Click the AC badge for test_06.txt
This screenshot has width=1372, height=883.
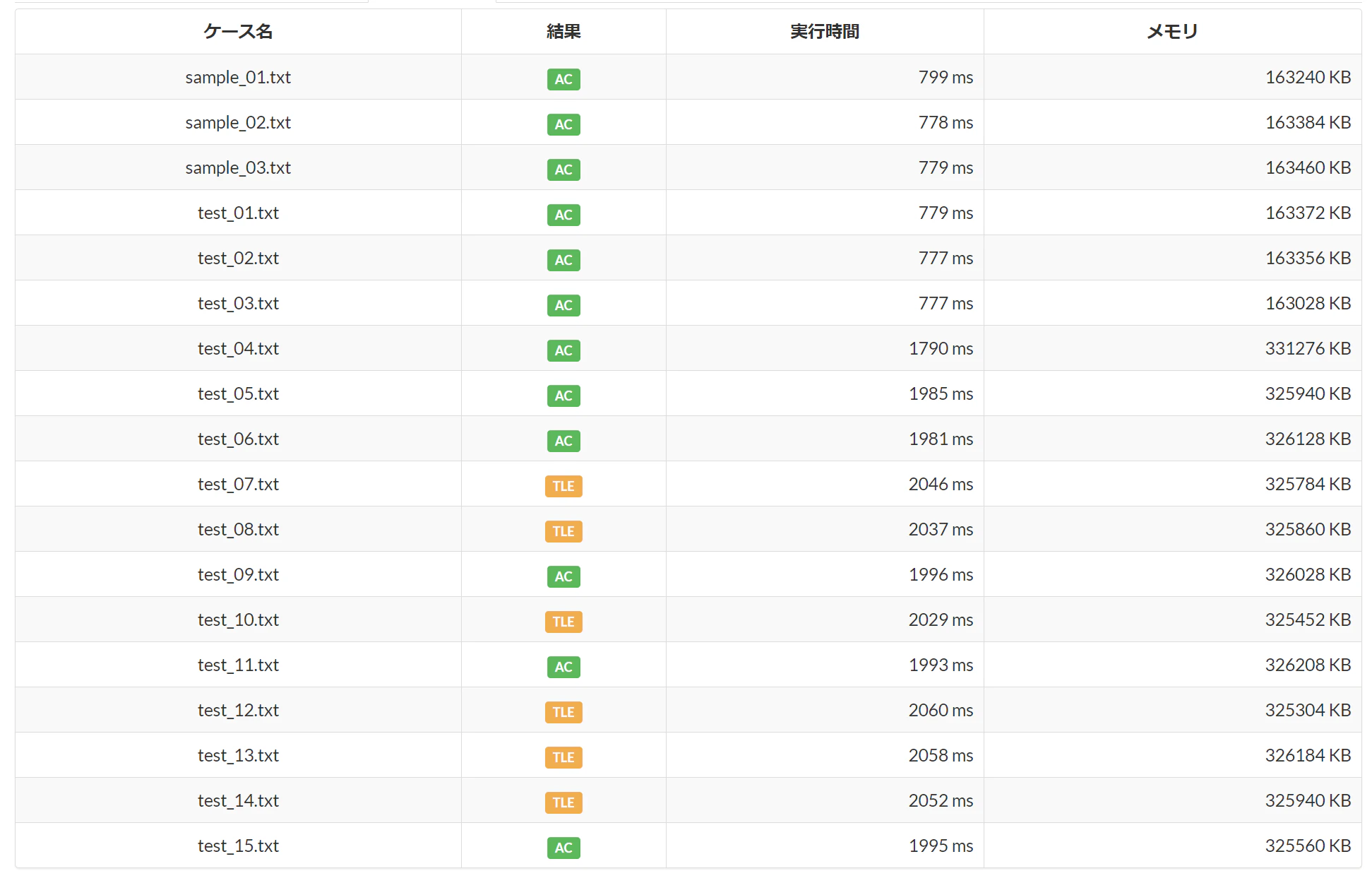point(563,441)
